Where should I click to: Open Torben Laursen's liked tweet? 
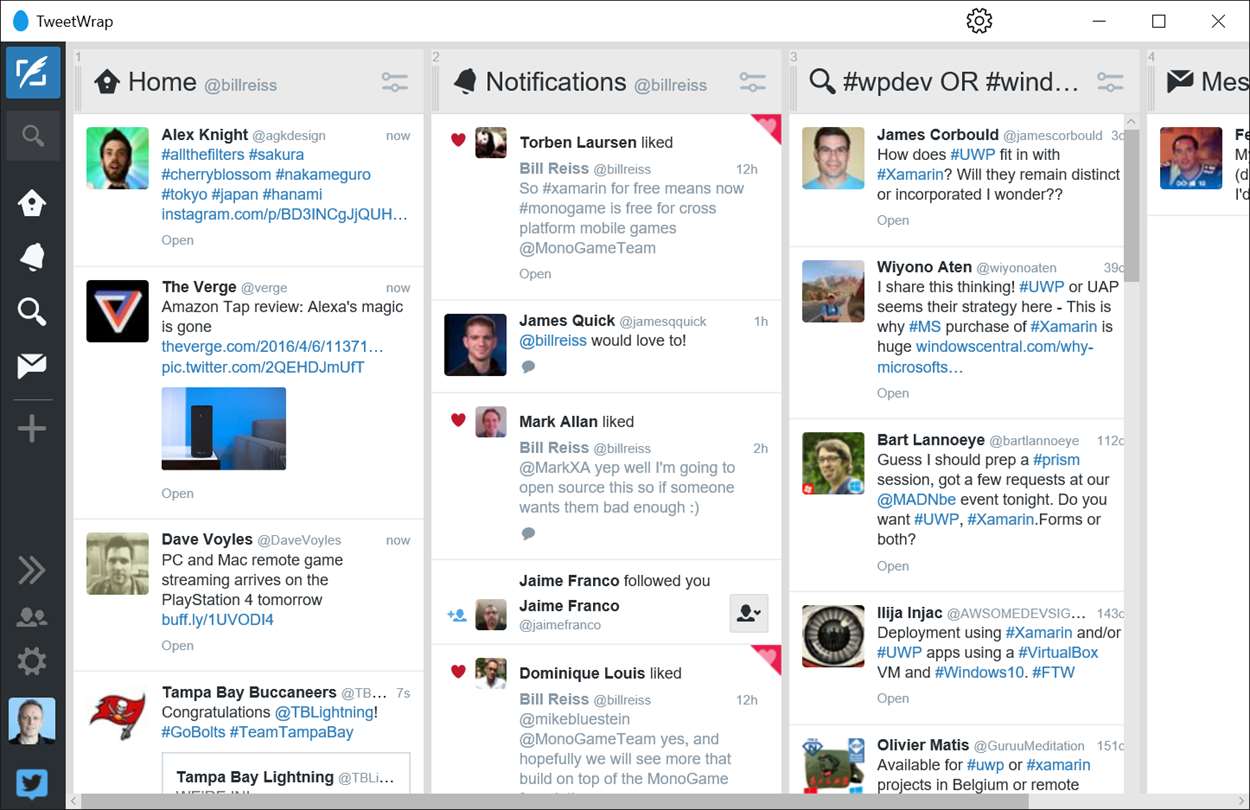[535, 274]
